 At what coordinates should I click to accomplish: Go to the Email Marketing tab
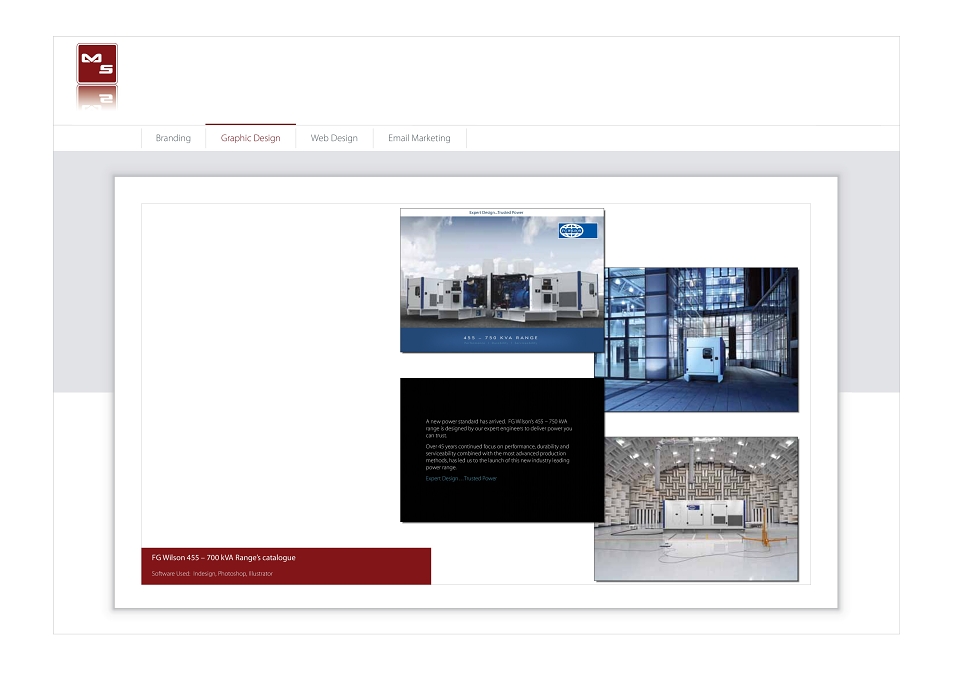419,138
